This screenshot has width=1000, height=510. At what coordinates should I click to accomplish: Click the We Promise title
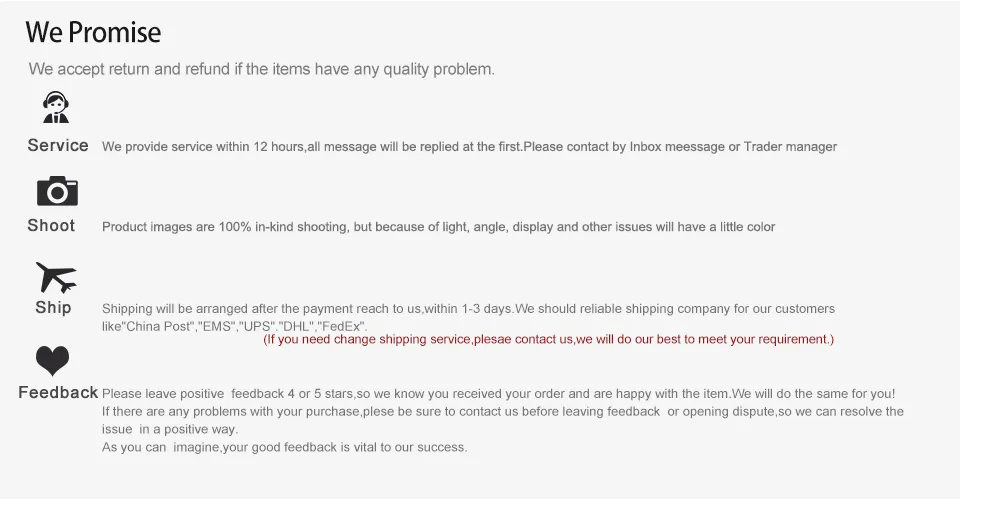click(93, 33)
